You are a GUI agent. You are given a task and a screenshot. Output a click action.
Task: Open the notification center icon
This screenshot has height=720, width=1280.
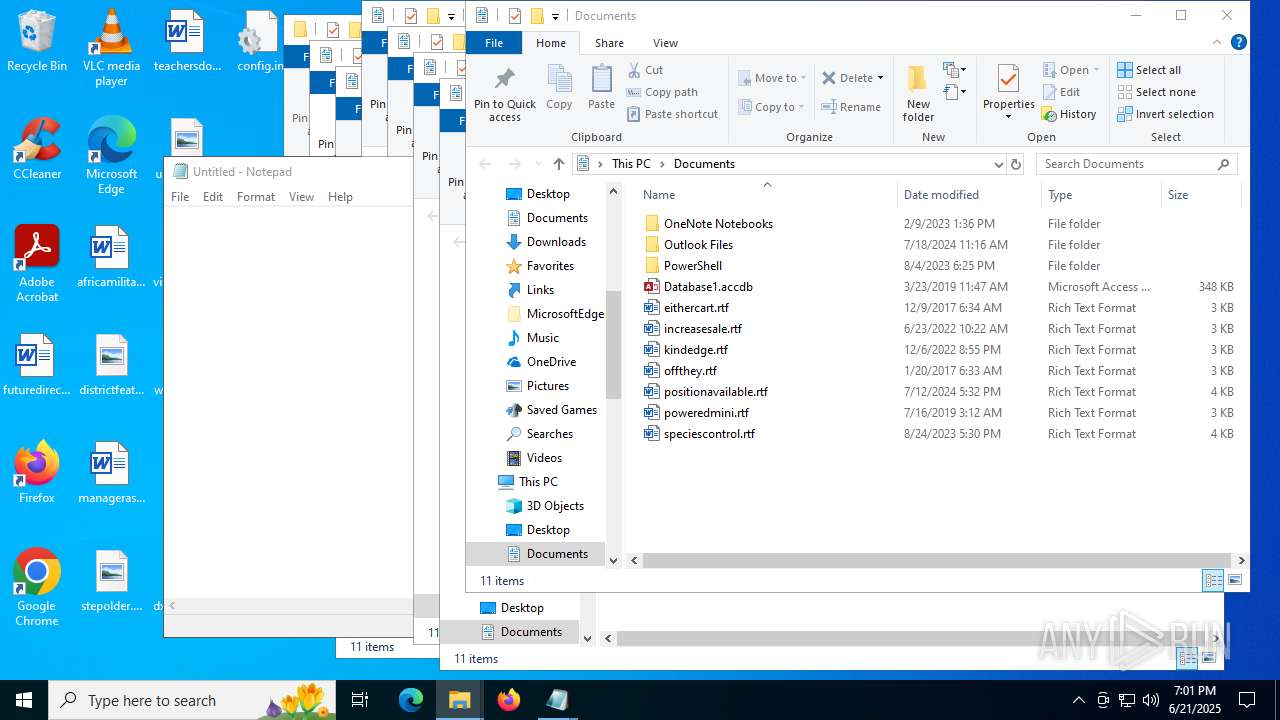click(1247, 700)
